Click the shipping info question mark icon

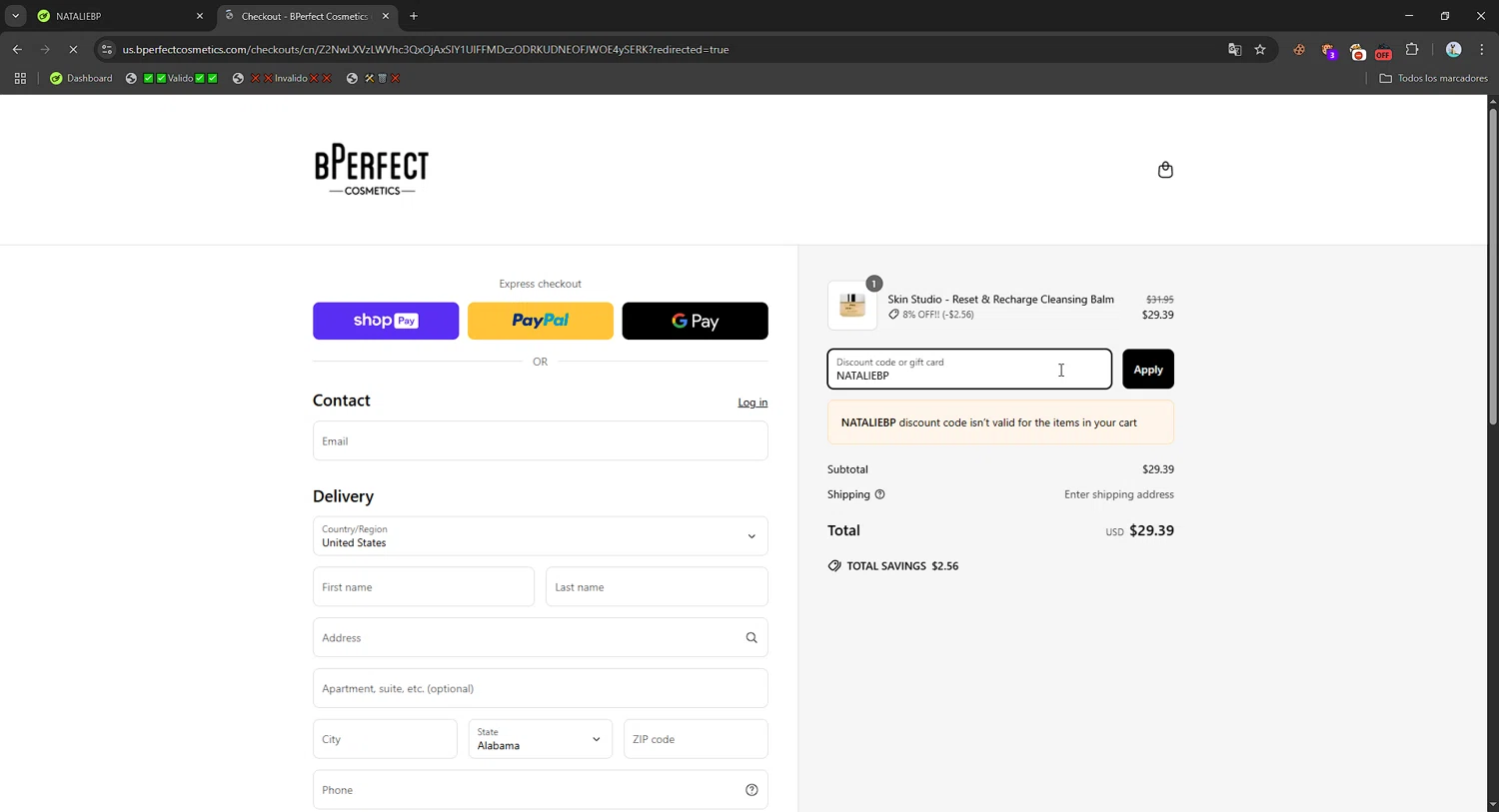pos(879,494)
